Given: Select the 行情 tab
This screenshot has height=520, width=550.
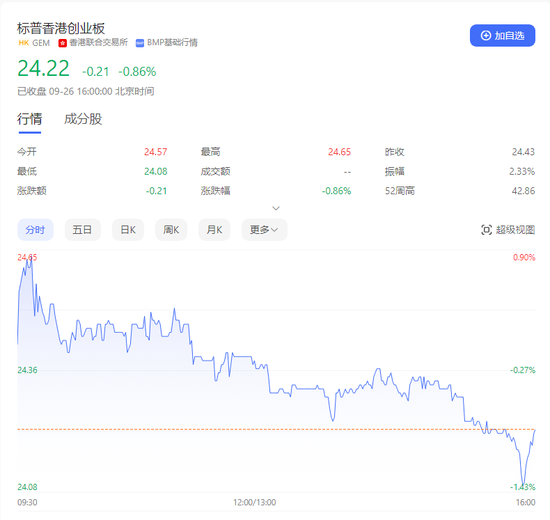Looking at the screenshot, I should [x=29, y=119].
